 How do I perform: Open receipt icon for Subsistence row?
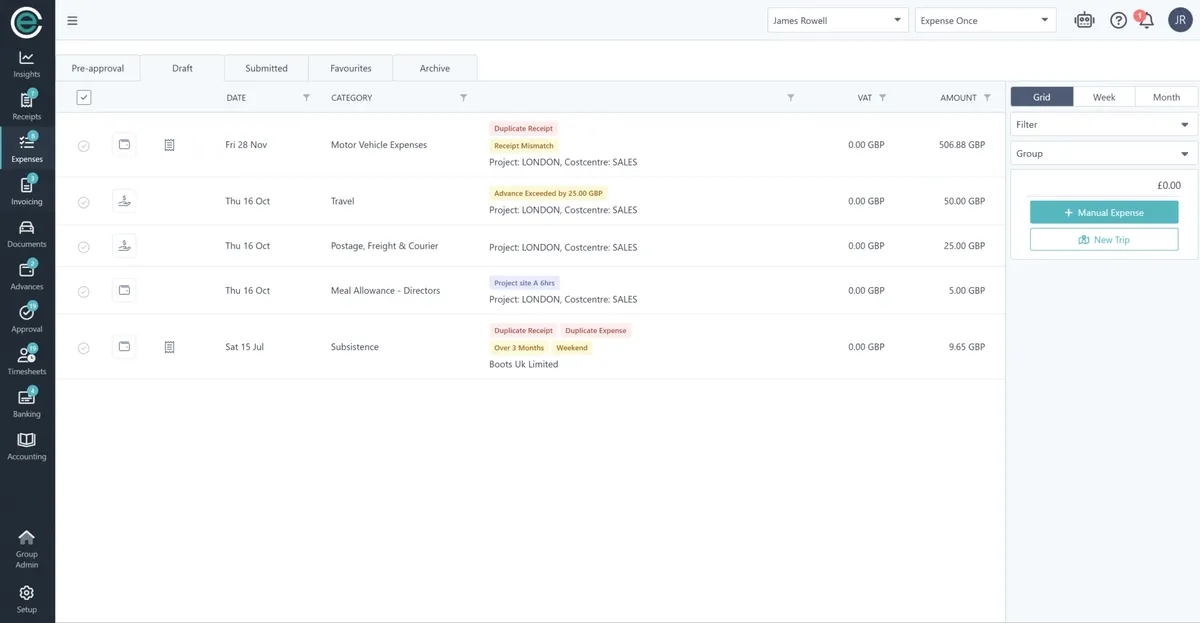point(169,347)
